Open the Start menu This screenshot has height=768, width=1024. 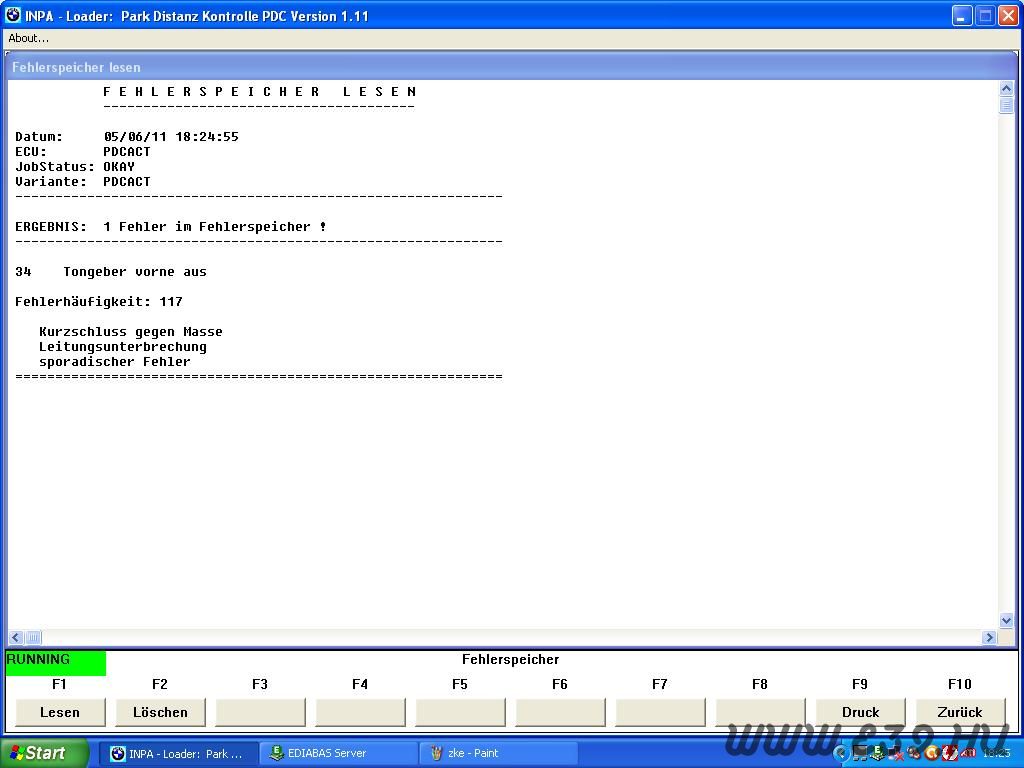tap(44, 753)
